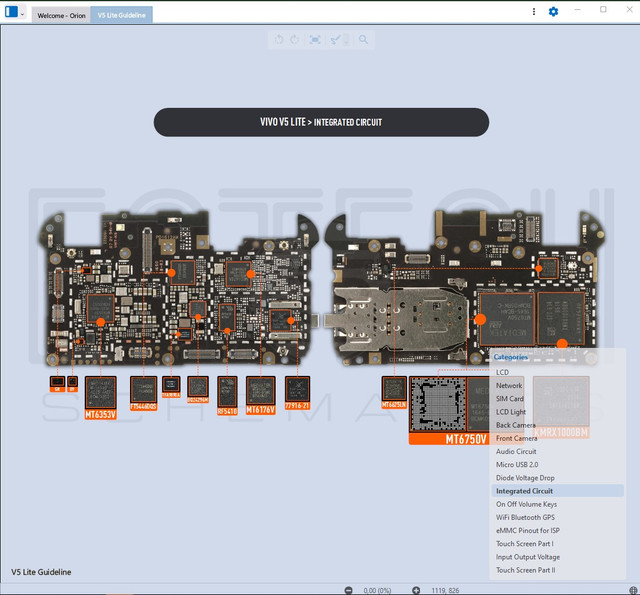Viewport: 640px width, 595px height.
Task: Click the MT6176V chip thumbnail
Action: pyautogui.click(x=260, y=395)
